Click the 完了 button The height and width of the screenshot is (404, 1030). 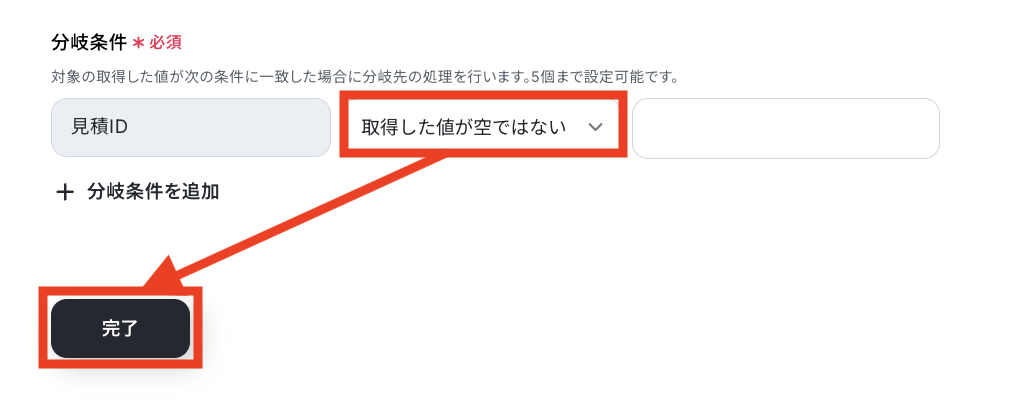pos(120,328)
